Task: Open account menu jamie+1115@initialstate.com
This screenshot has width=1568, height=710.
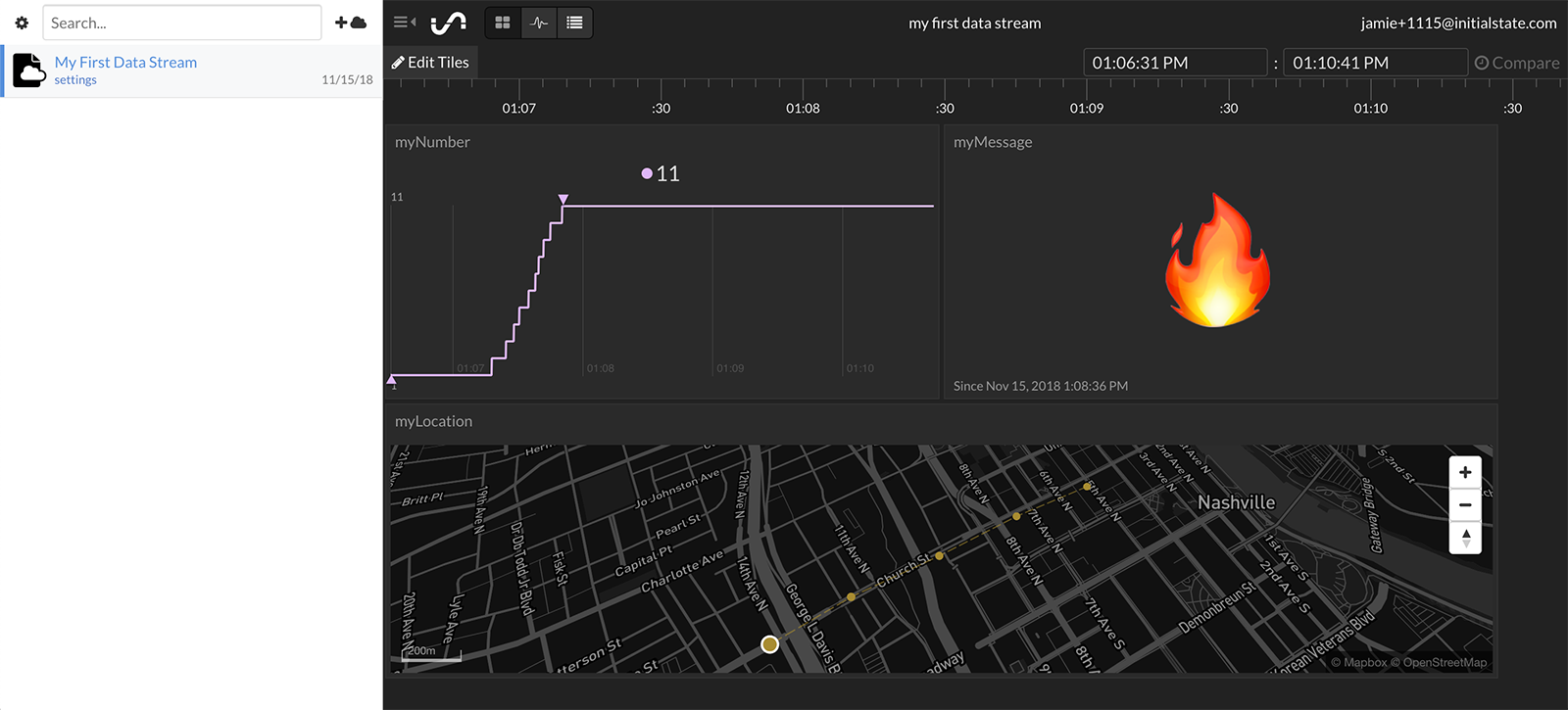Action: [x=1458, y=23]
